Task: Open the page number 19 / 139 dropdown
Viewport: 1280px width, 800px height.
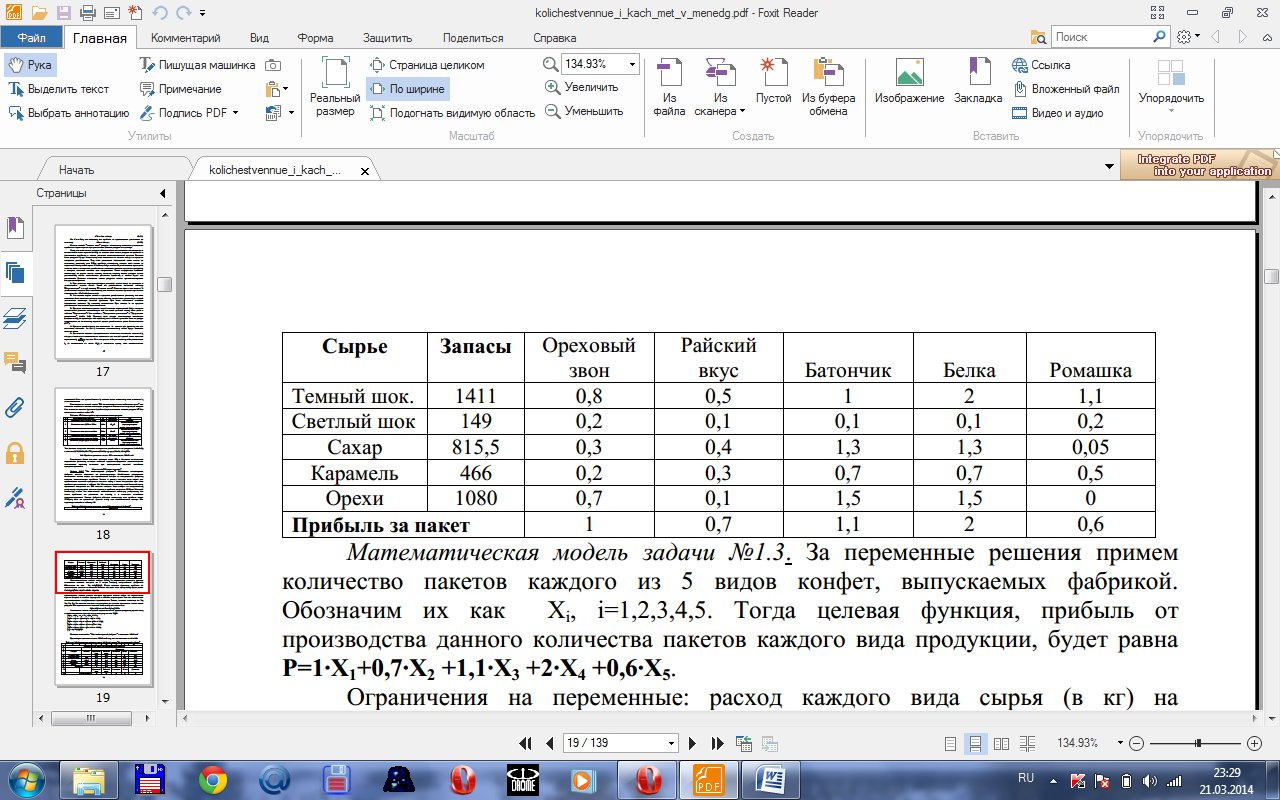Action: 671,743
